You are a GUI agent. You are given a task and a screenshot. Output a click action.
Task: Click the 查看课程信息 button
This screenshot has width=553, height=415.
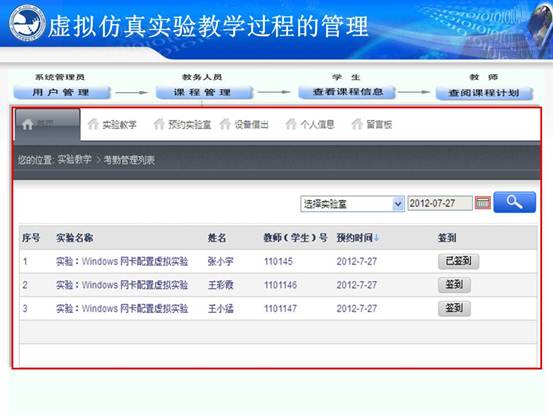pos(347,92)
